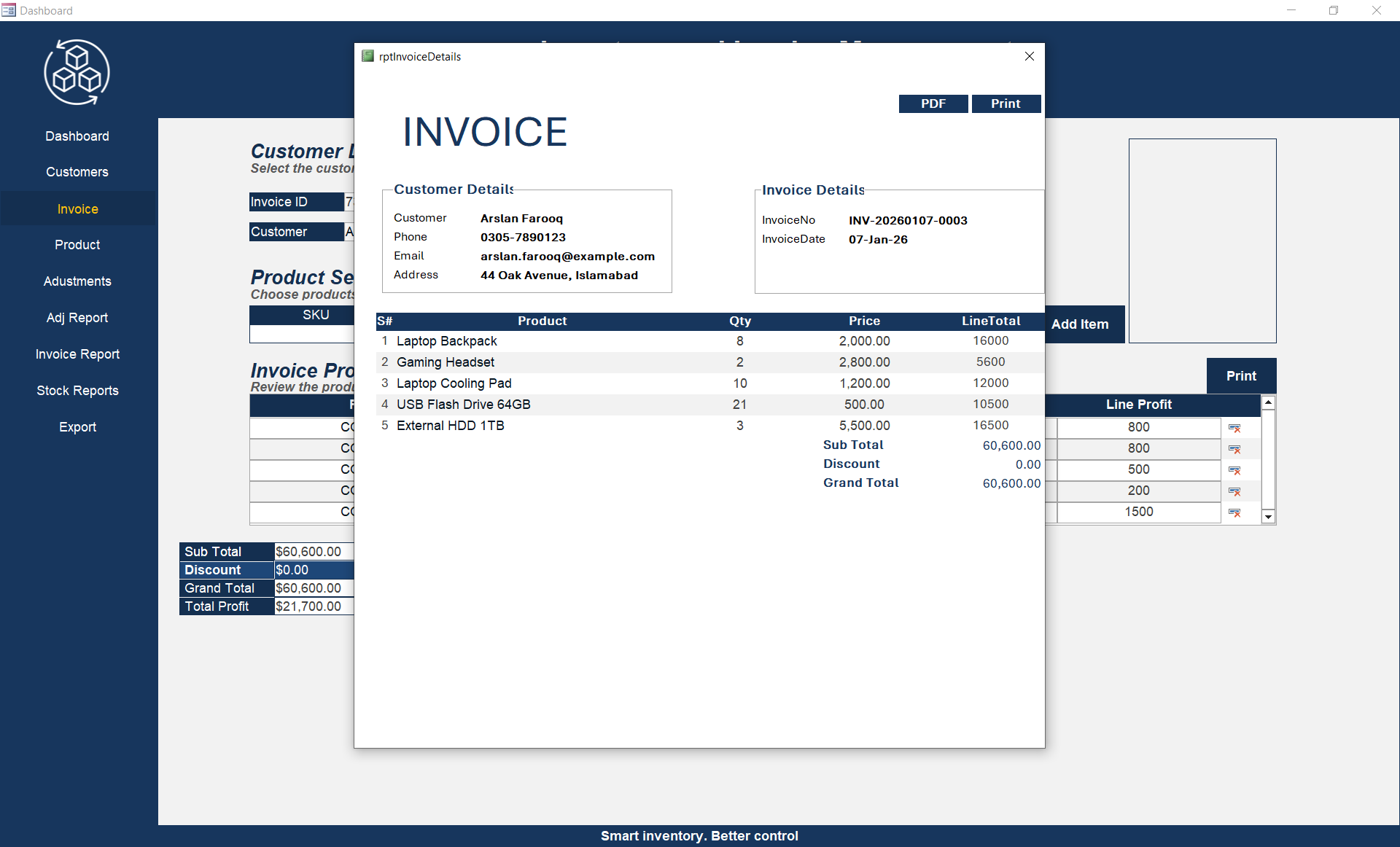The height and width of the screenshot is (847, 1400).
Task: Click the inventory boxes logo icon
Action: tap(77, 72)
